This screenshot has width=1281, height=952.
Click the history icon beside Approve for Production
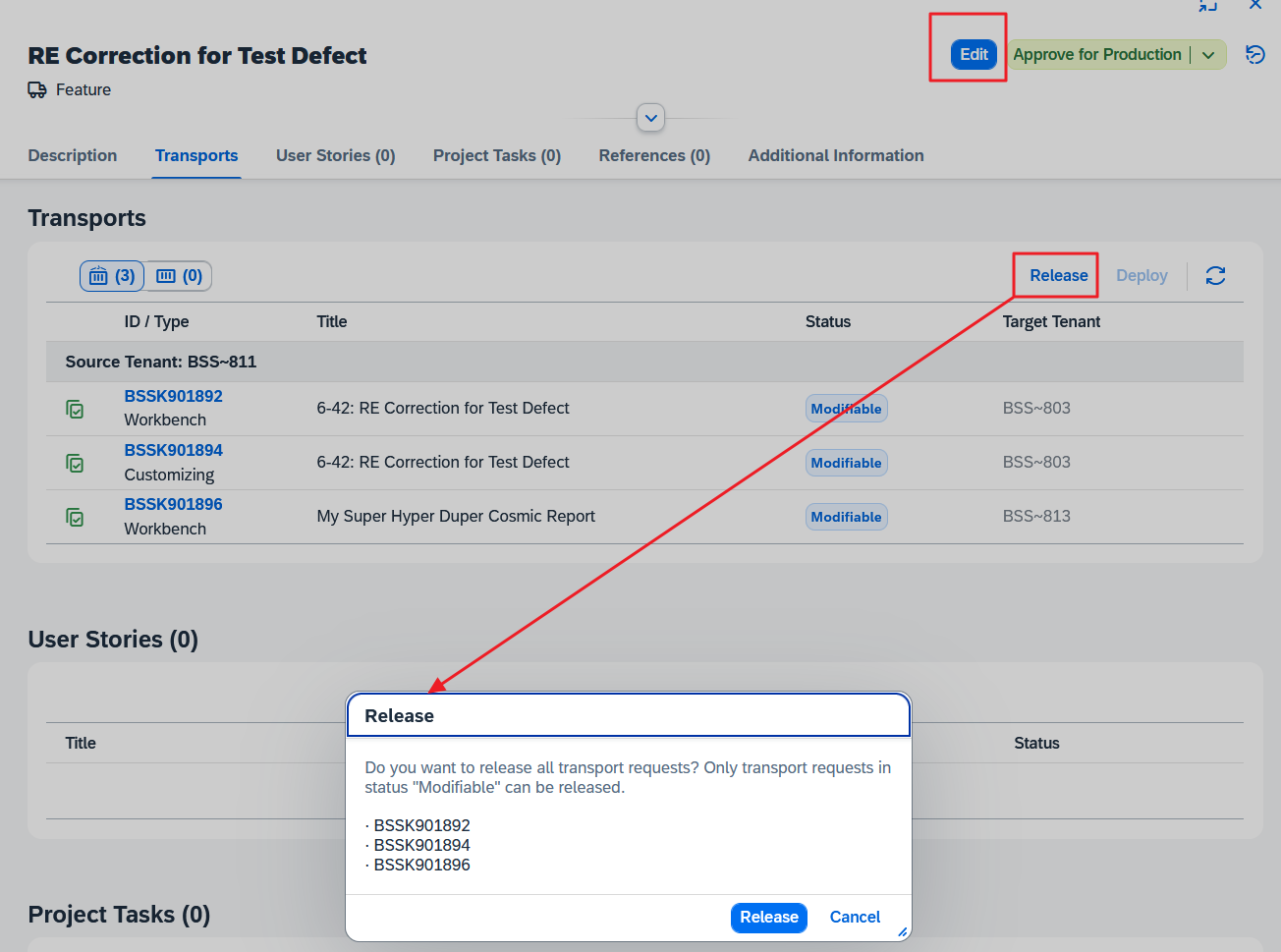click(1254, 55)
